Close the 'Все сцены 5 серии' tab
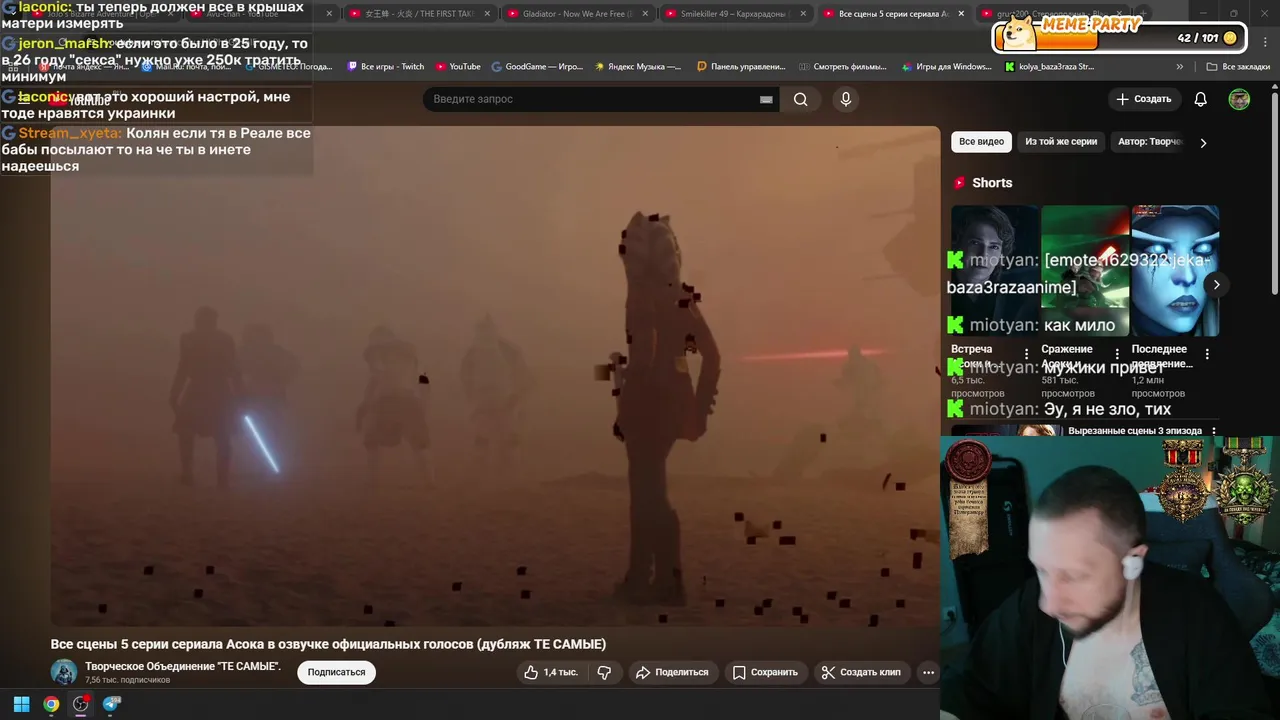 [x=961, y=14]
